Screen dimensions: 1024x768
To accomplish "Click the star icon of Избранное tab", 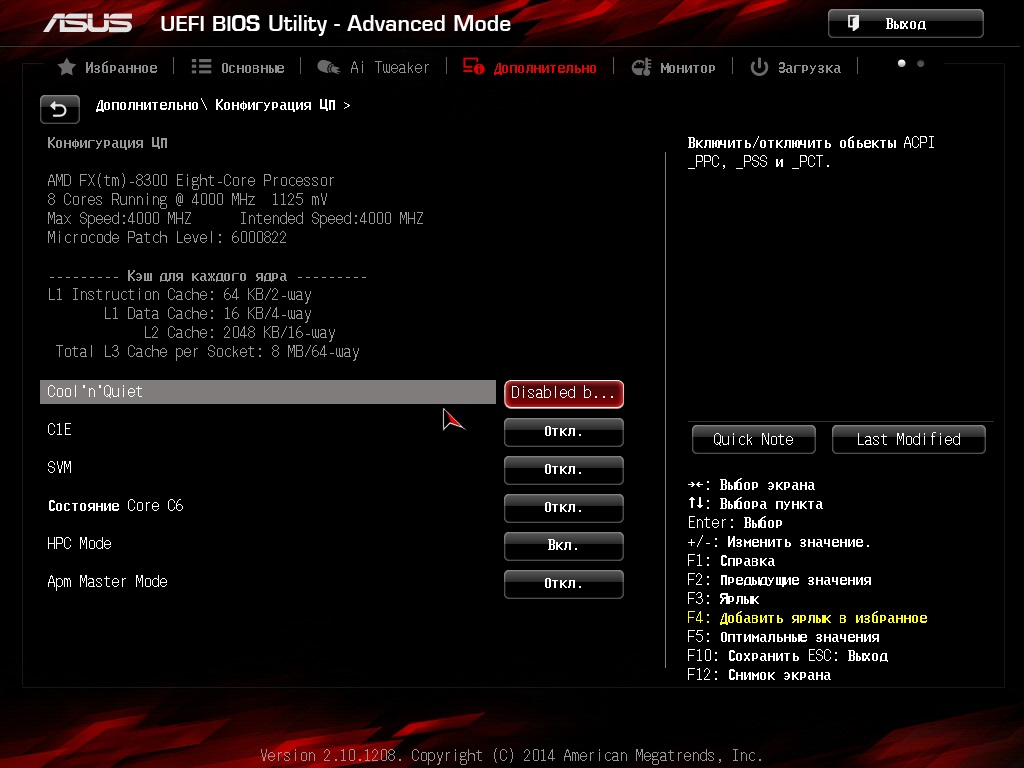I will pos(67,67).
